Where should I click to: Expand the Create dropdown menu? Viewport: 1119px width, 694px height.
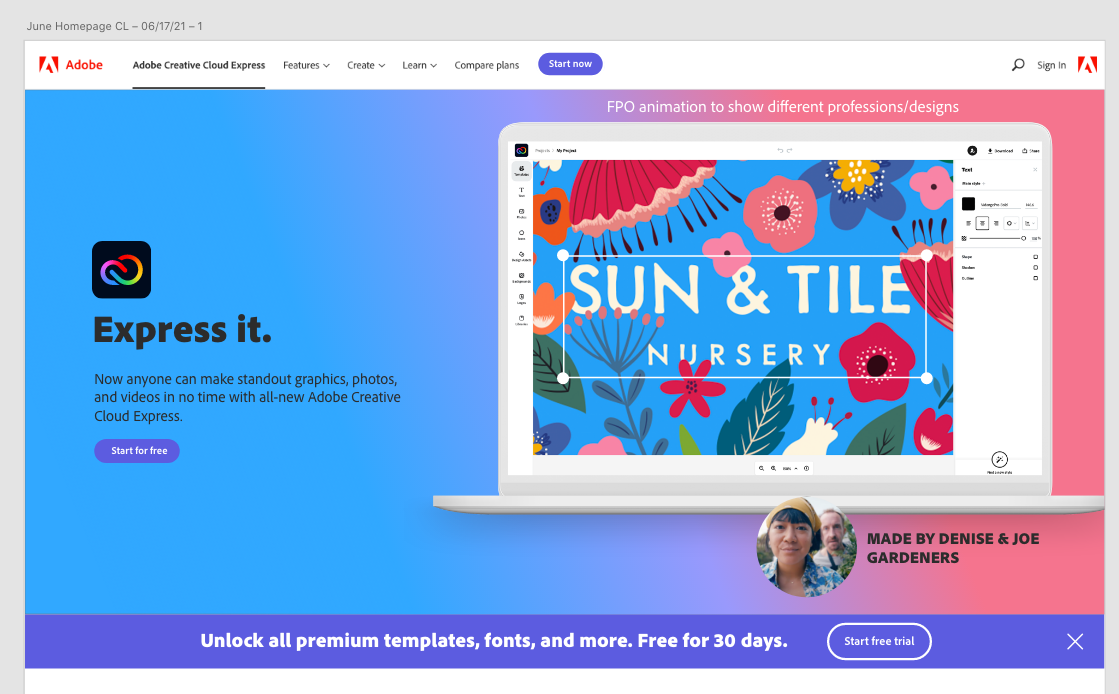[366, 65]
